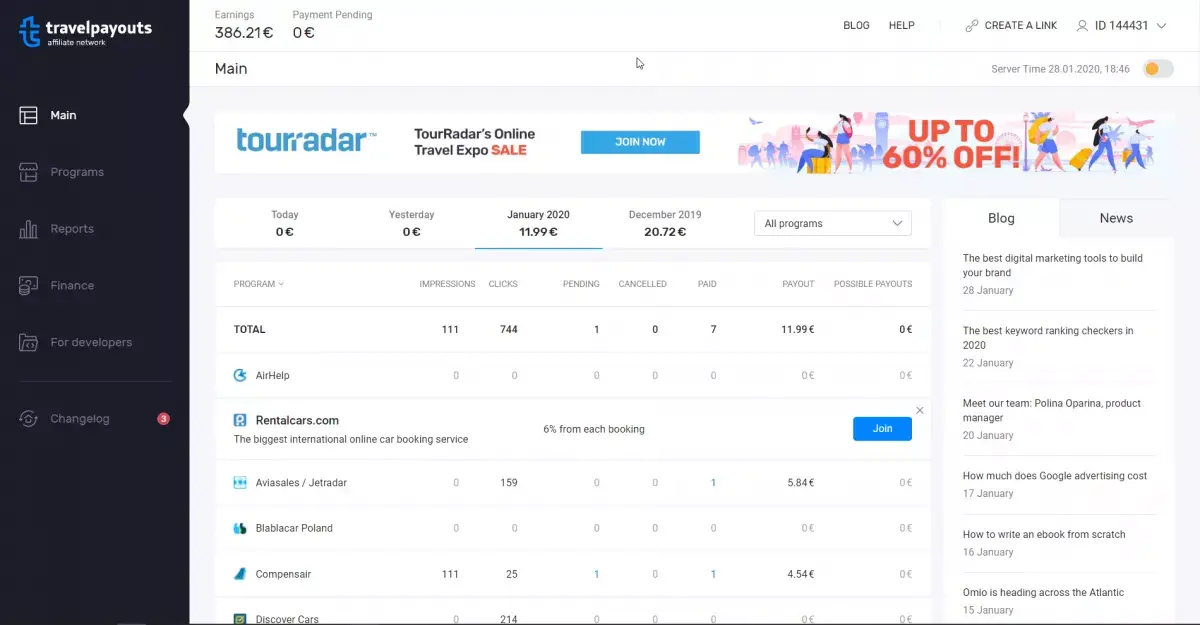Click the Blablacar Poland icon
The height and width of the screenshot is (625, 1200).
(x=240, y=528)
